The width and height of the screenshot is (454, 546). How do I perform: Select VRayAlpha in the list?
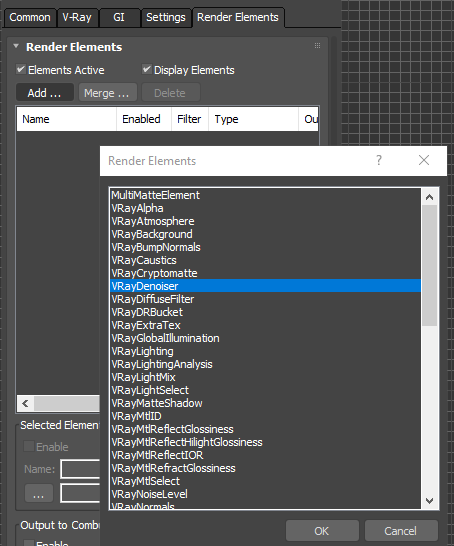[265, 208]
